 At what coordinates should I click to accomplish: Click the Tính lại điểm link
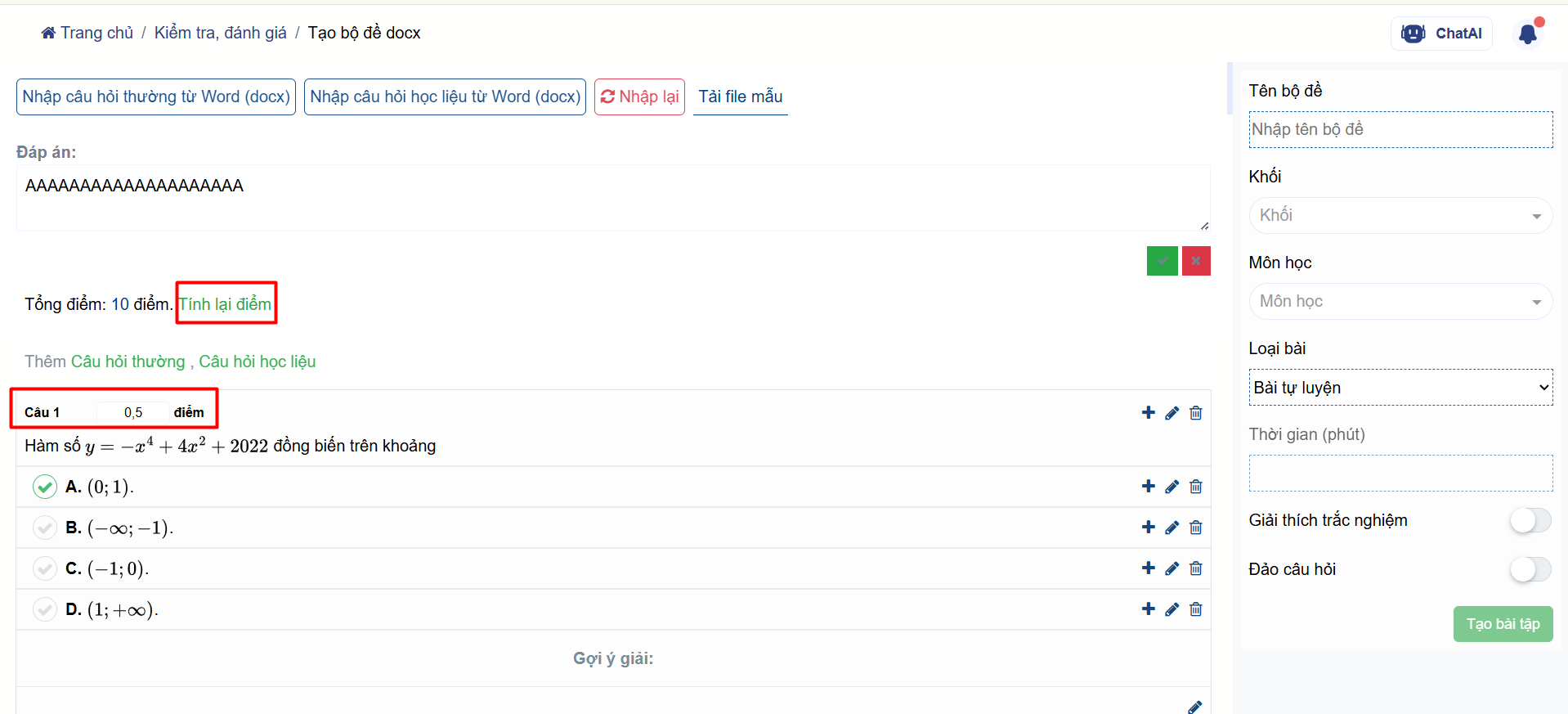point(226,304)
